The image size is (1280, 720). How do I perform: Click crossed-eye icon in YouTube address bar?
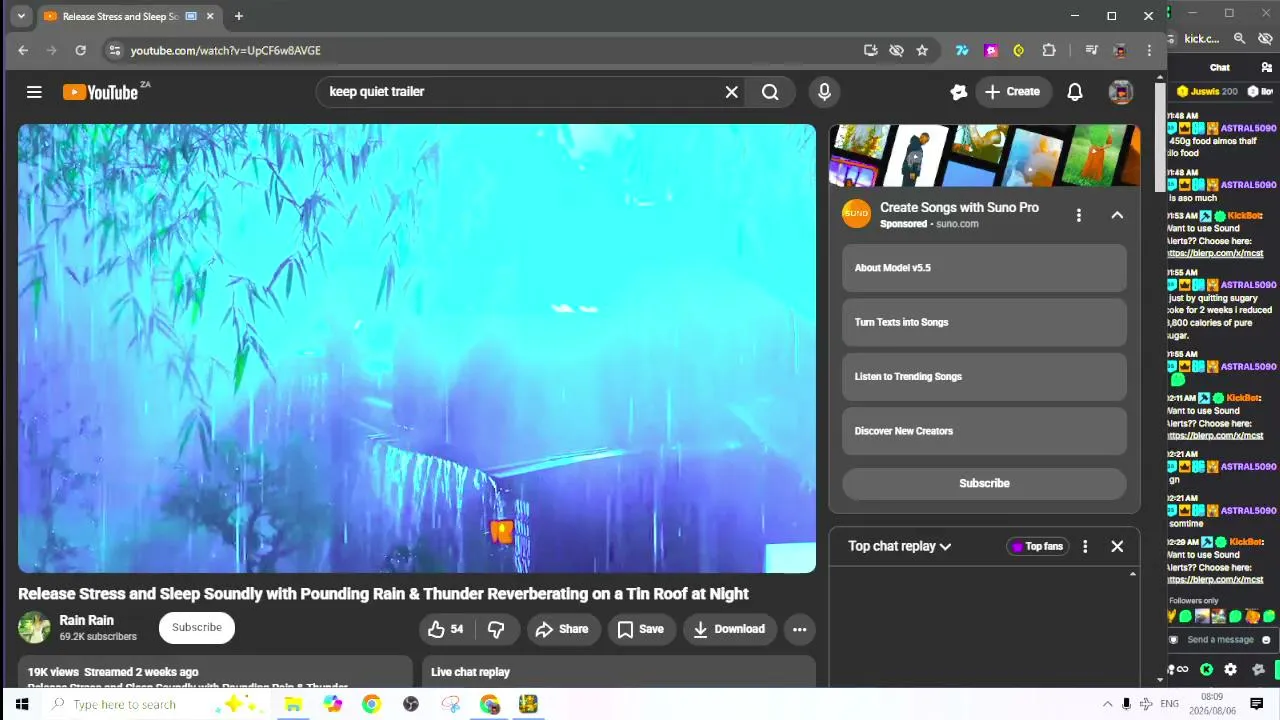click(897, 50)
